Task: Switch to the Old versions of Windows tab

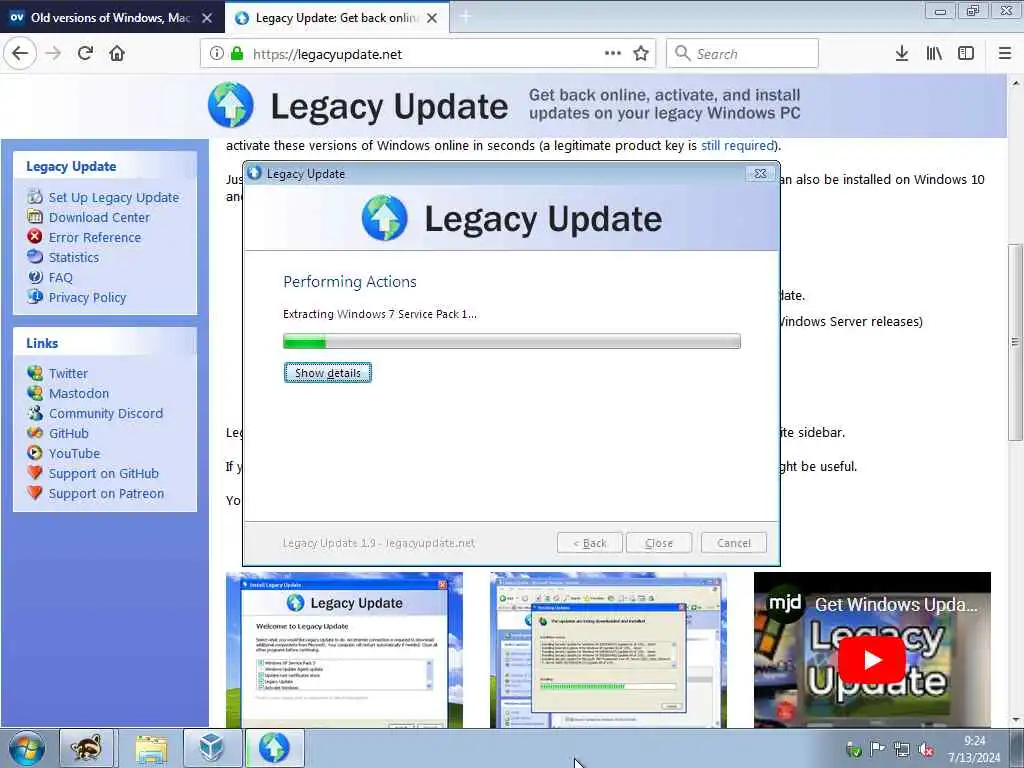Action: 110,18
